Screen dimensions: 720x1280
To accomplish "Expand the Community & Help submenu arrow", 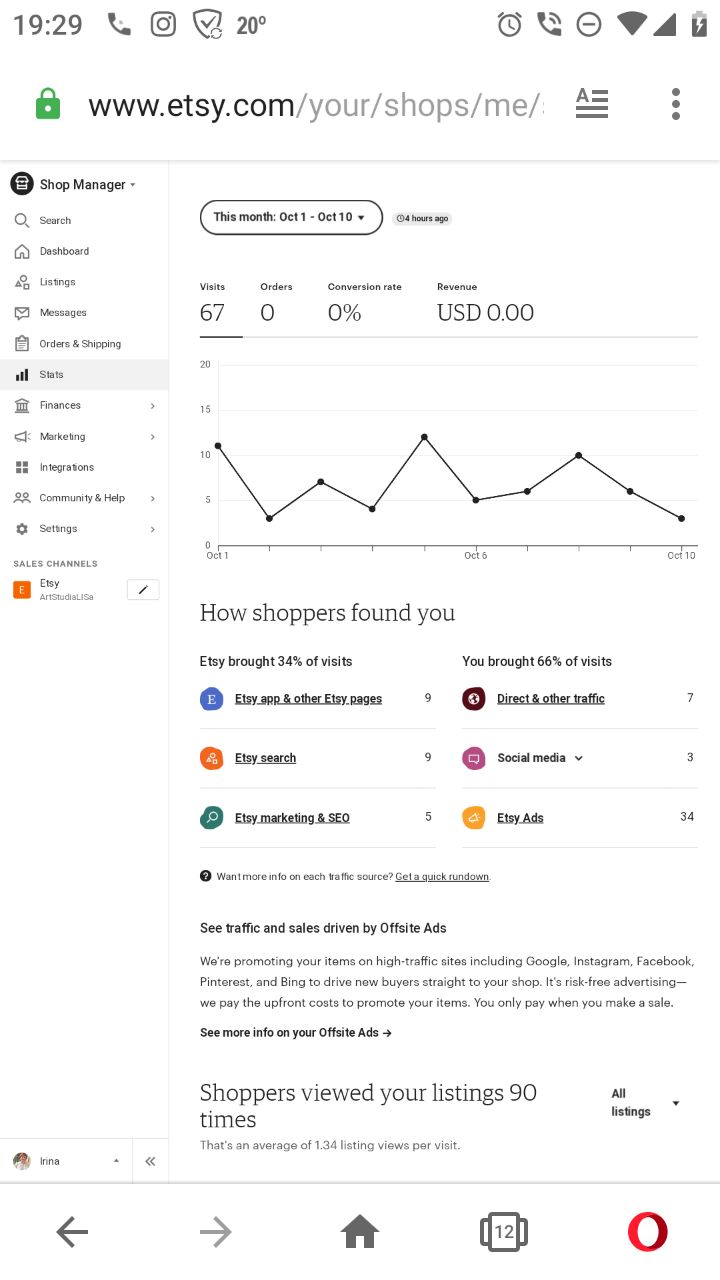I will (152, 498).
